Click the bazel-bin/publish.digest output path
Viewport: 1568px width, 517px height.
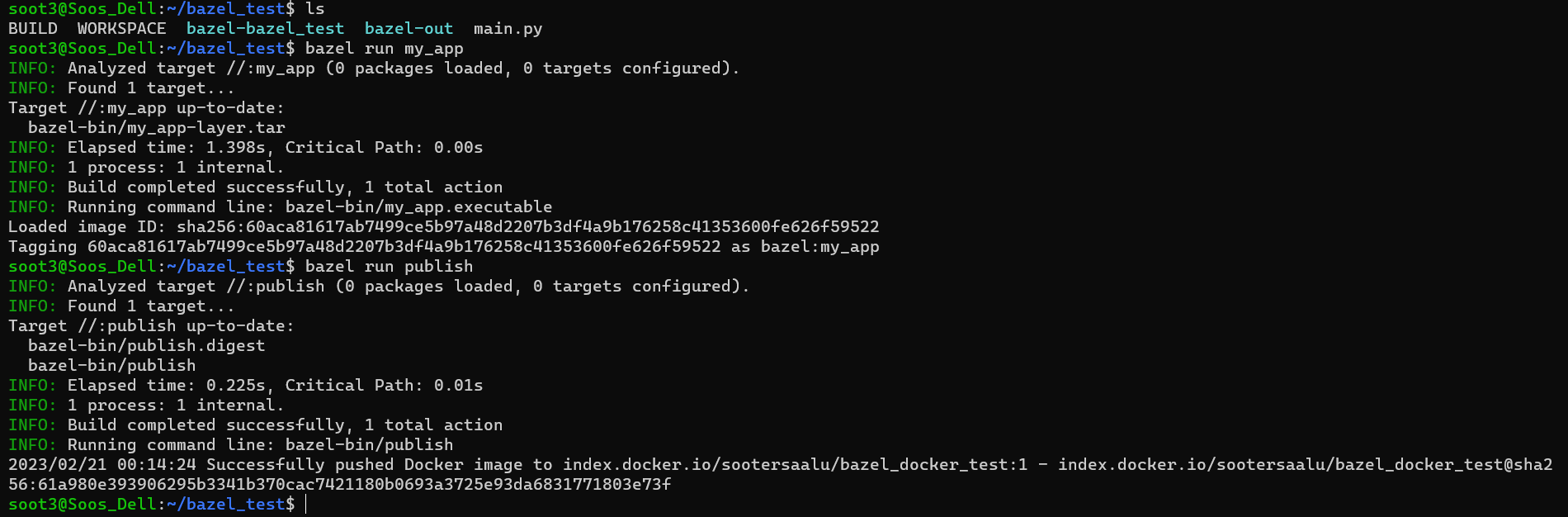point(147,345)
